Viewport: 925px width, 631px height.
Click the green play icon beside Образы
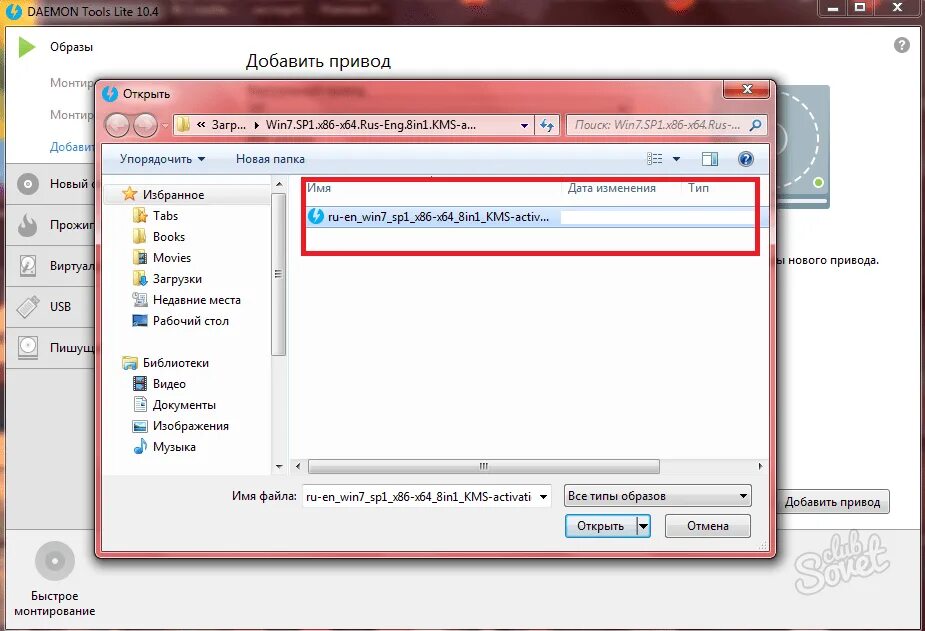tap(27, 47)
